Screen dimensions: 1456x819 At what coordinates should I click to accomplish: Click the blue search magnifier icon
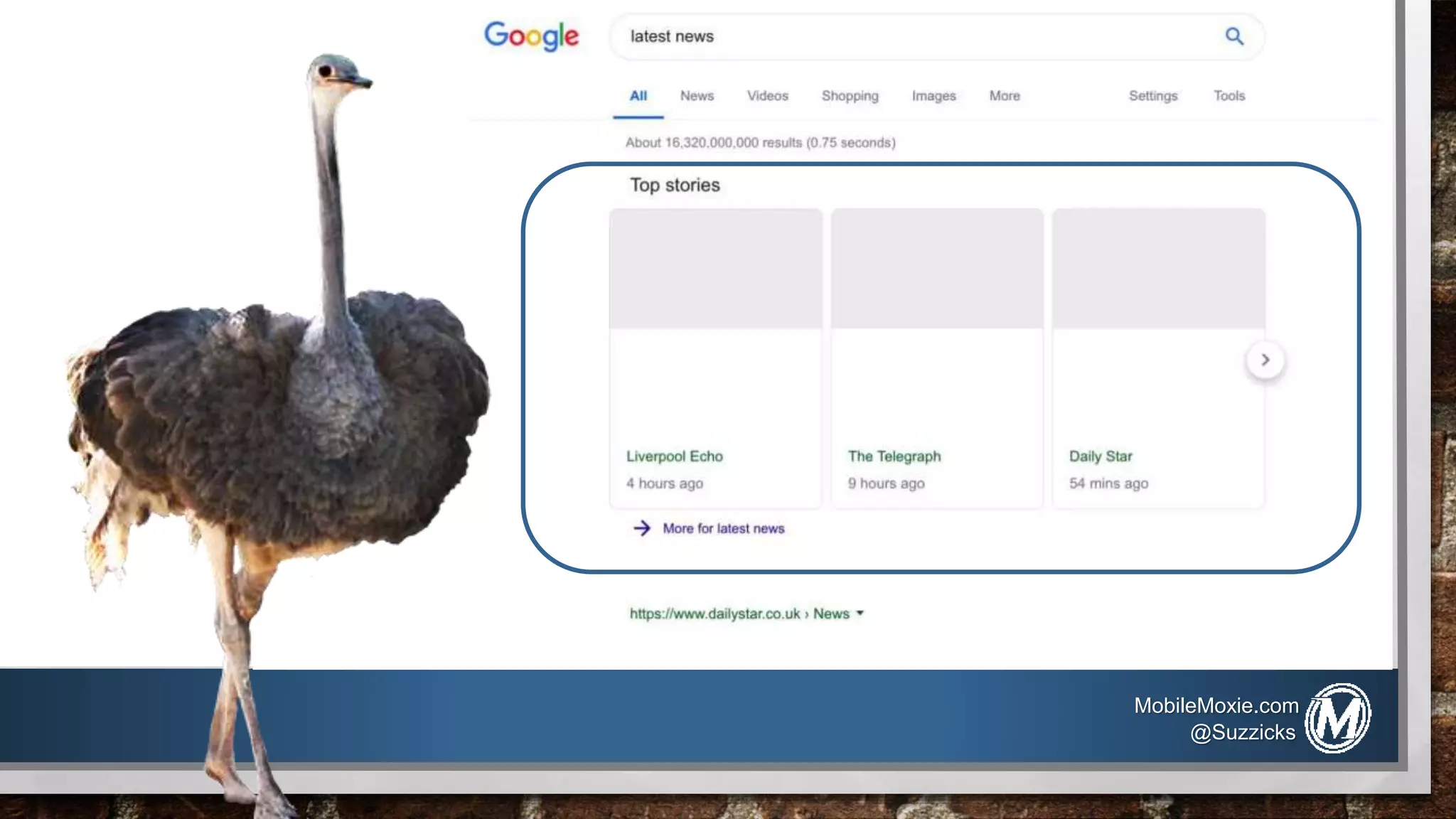1234,36
